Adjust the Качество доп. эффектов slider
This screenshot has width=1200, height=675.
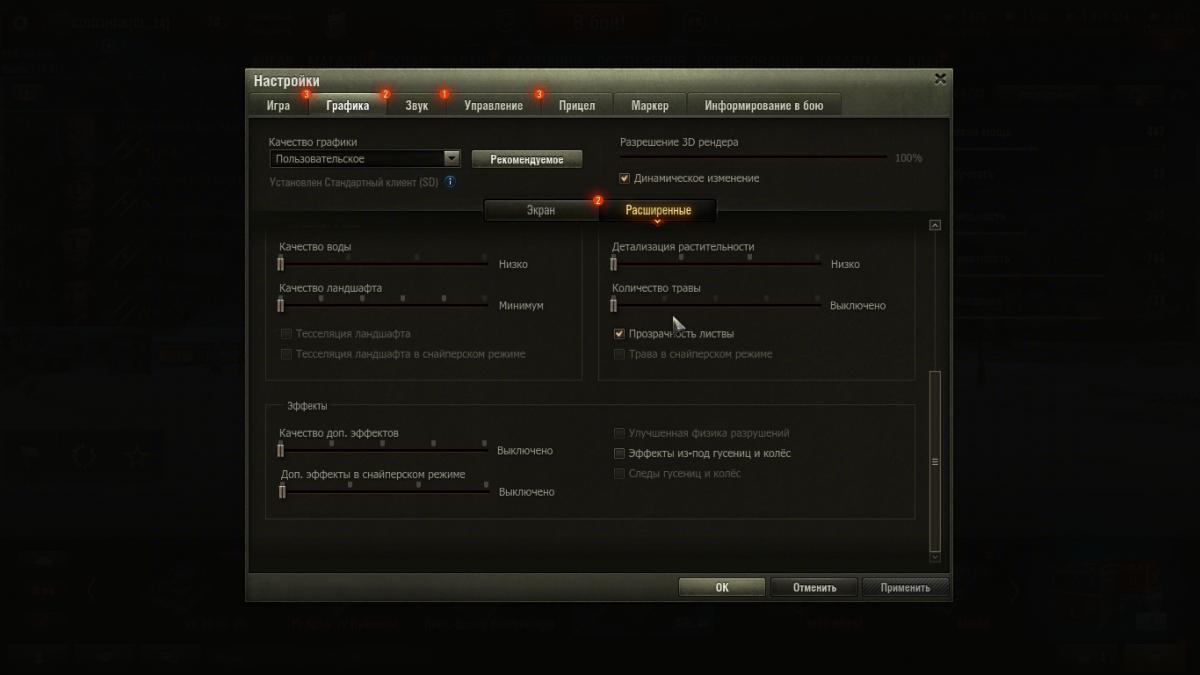tap(383, 450)
